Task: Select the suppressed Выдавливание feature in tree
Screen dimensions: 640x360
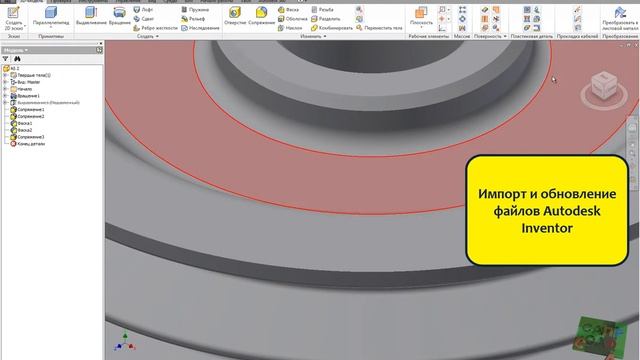Action: point(45,102)
